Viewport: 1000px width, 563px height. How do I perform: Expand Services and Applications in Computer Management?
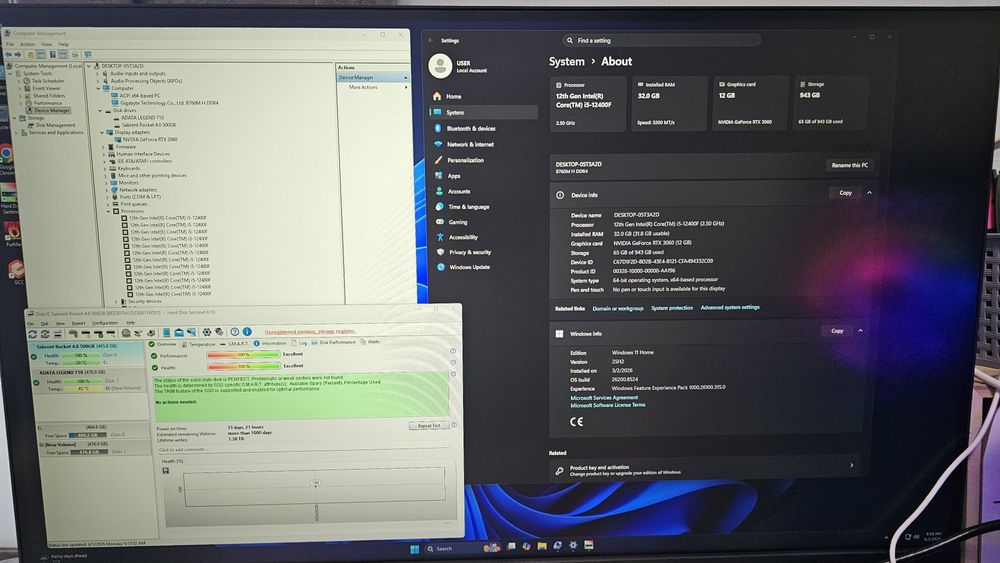16,133
